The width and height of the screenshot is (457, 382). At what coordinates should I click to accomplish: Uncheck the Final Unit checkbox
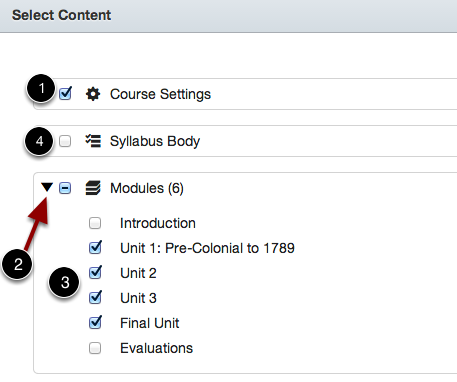96,322
